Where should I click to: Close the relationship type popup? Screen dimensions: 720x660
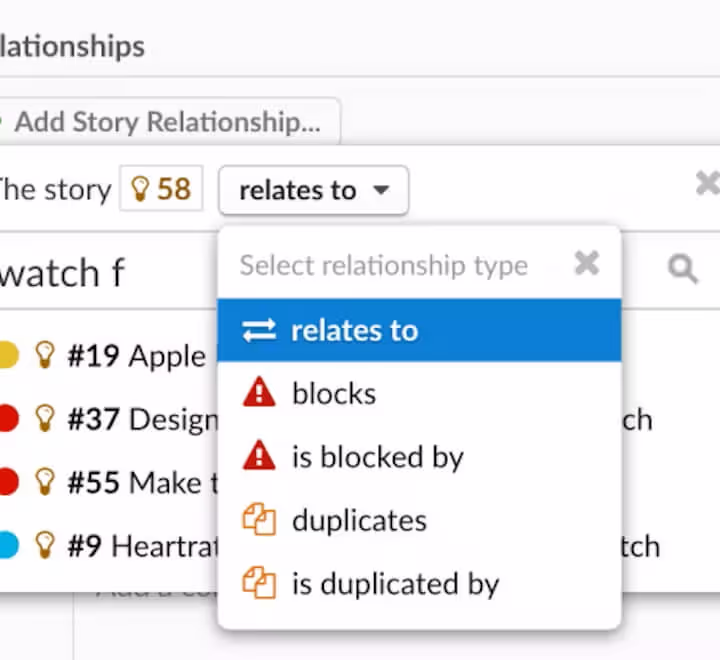point(587,263)
